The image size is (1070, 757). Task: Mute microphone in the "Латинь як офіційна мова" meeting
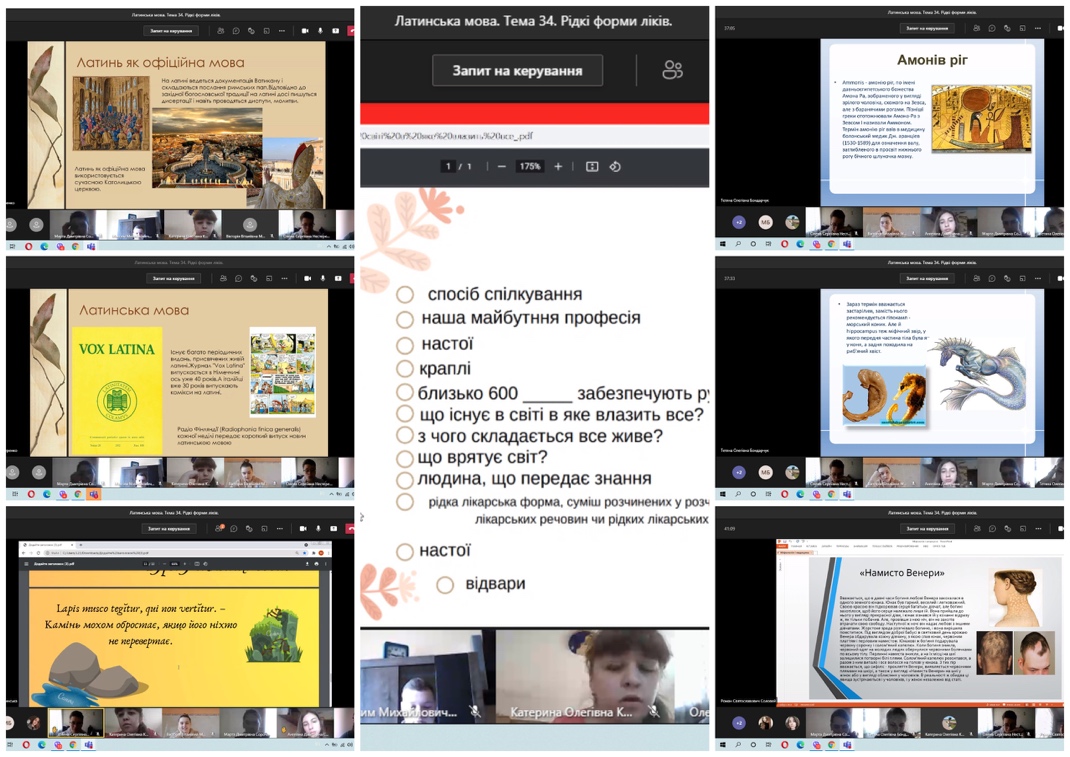320,31
